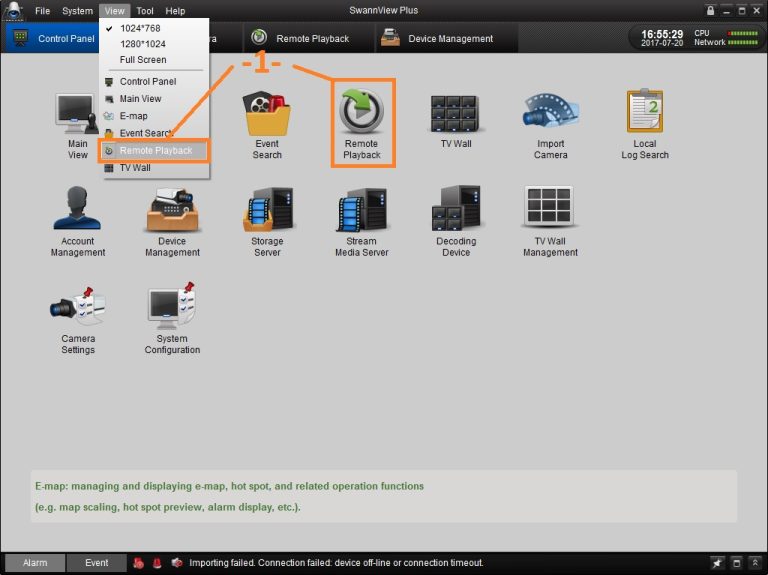This screenshot has width=768, height=575.
Task: Click the Alarm button in status bar
Action: [35, 563]
